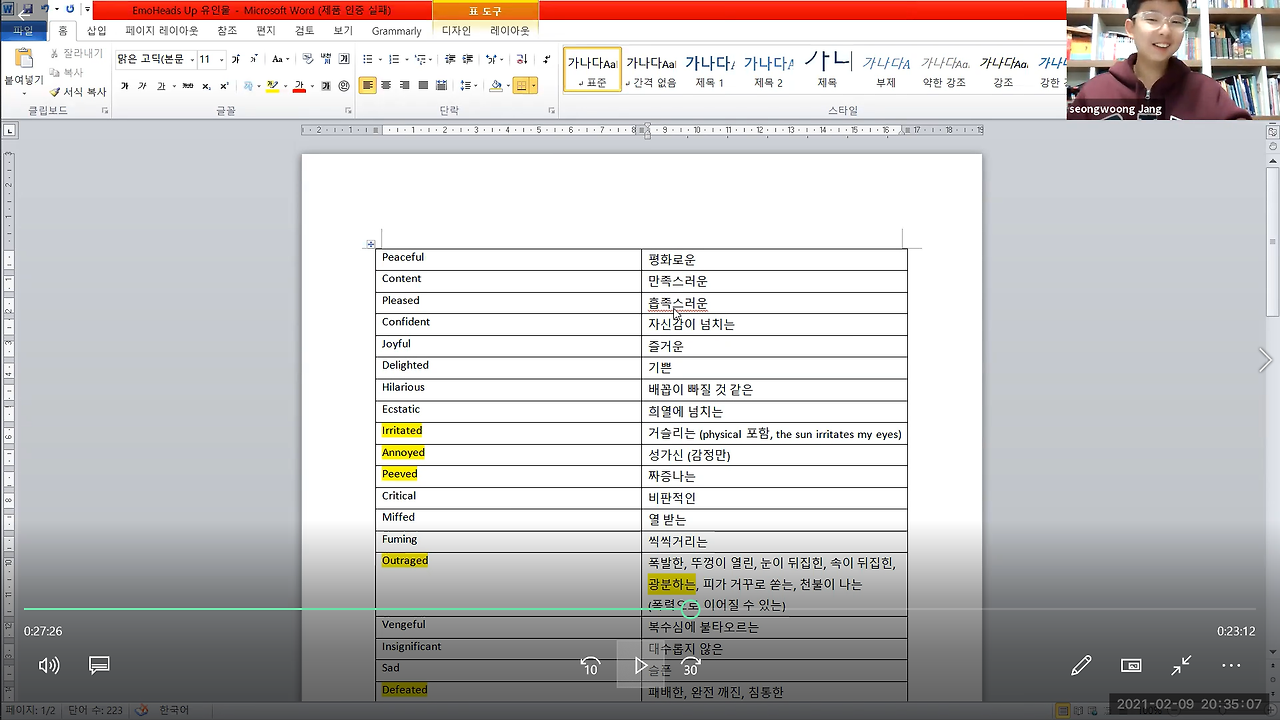Apply strikethrough formatting

tap(188, 86)
